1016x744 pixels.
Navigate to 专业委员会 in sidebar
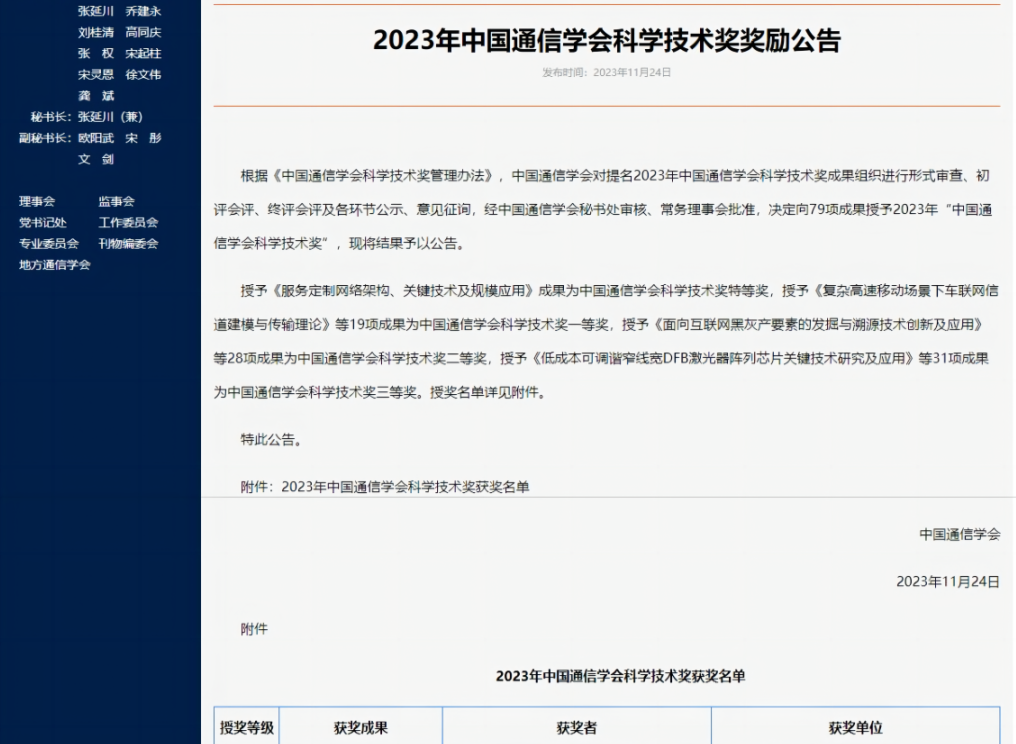(x=49, y=243)
